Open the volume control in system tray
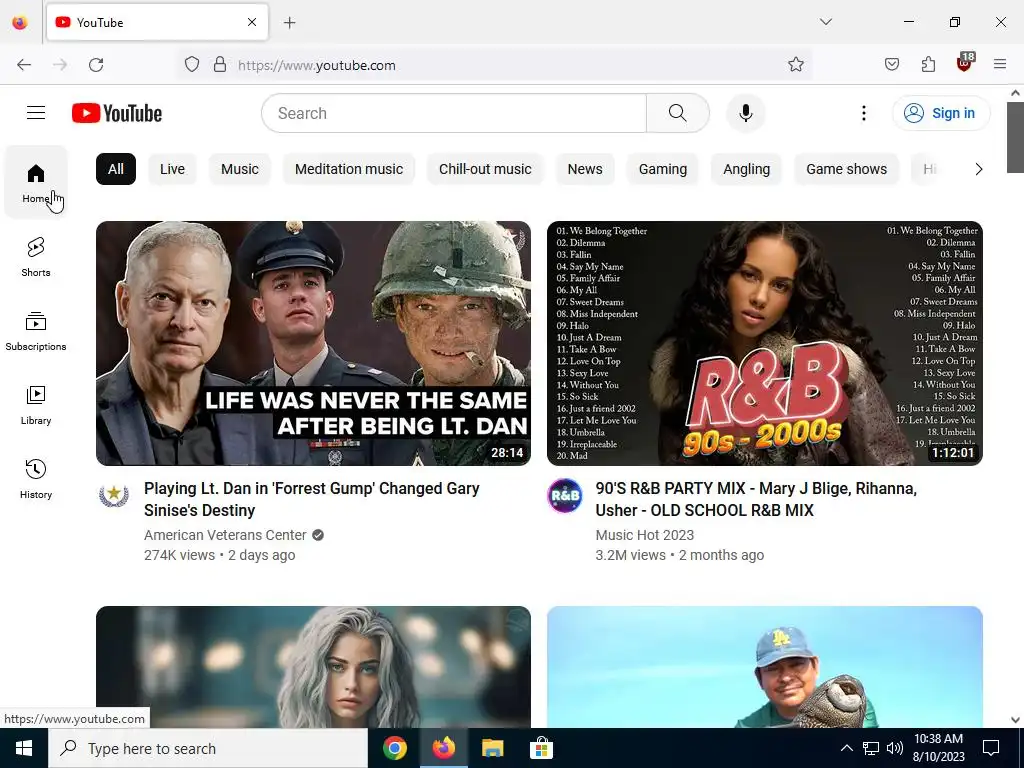Image resolution: width=1024 pixels, height=768 pixels. (895, 748)
